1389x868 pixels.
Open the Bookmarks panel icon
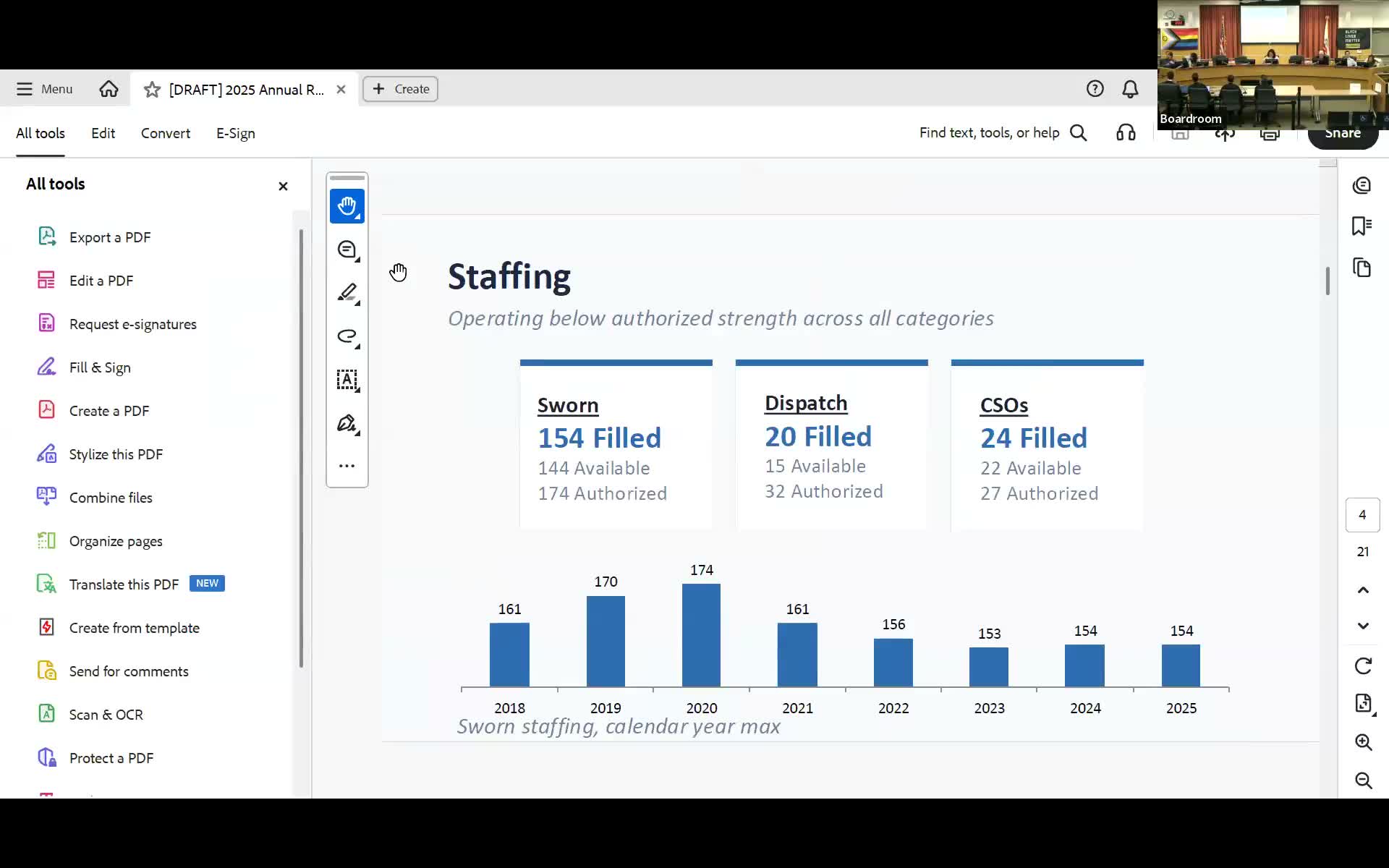pyautogui.click(x=1362, y=226)
